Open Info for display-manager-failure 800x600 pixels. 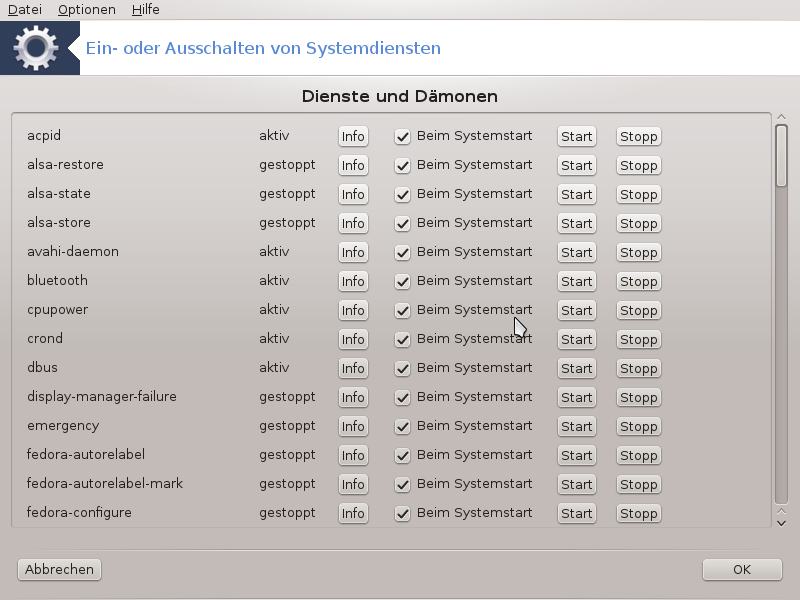(x=353, y=397)
